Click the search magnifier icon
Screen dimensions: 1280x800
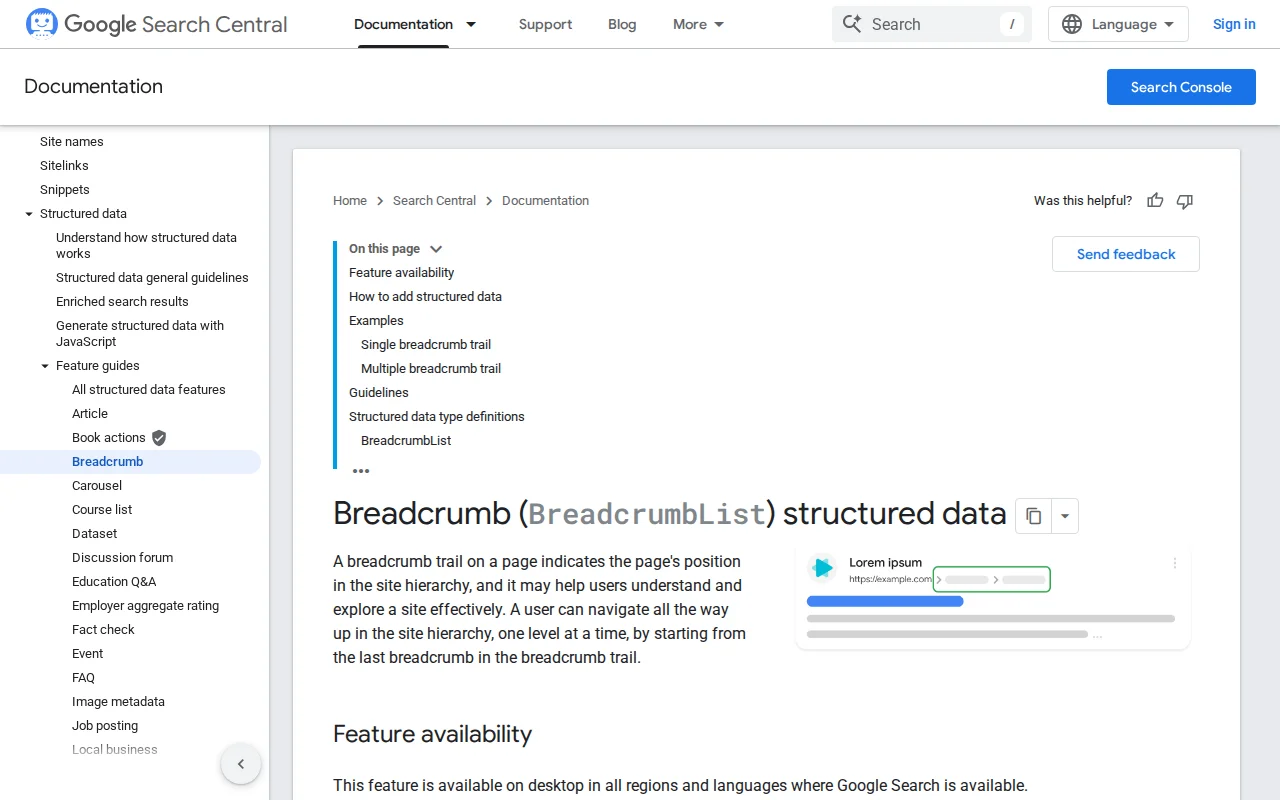pyautogui.click(x=852, y=24)
